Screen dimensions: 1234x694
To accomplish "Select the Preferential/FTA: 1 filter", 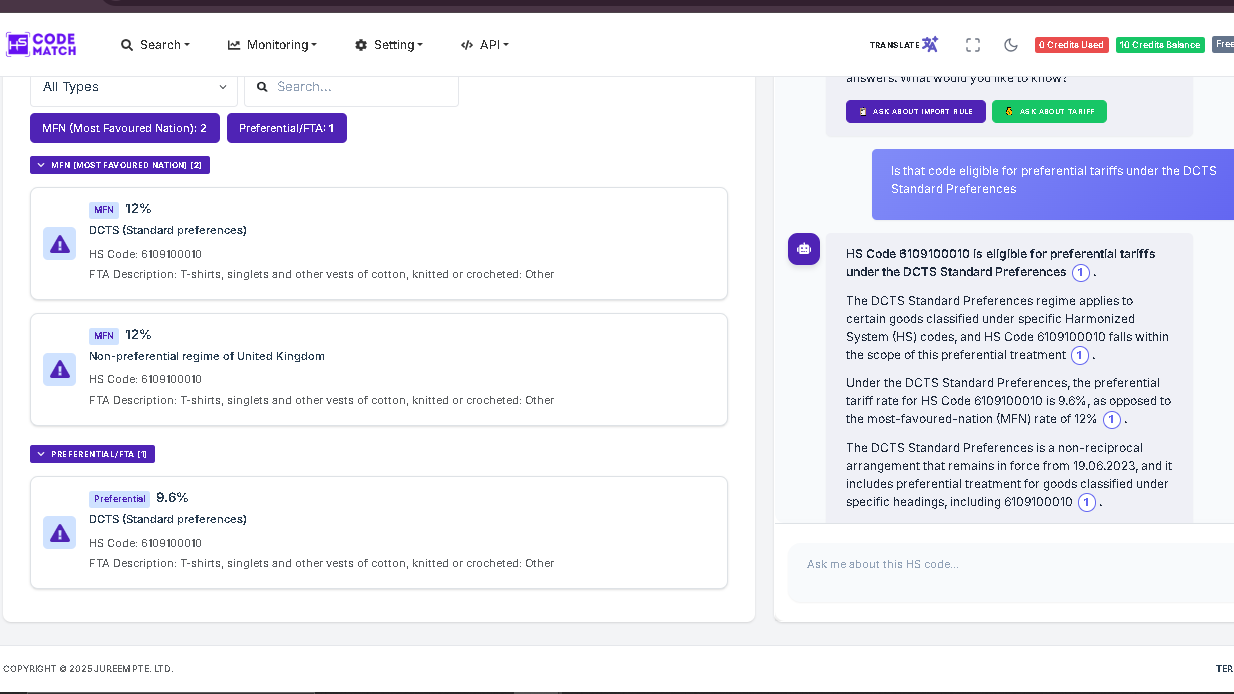I will pos(286,128).
